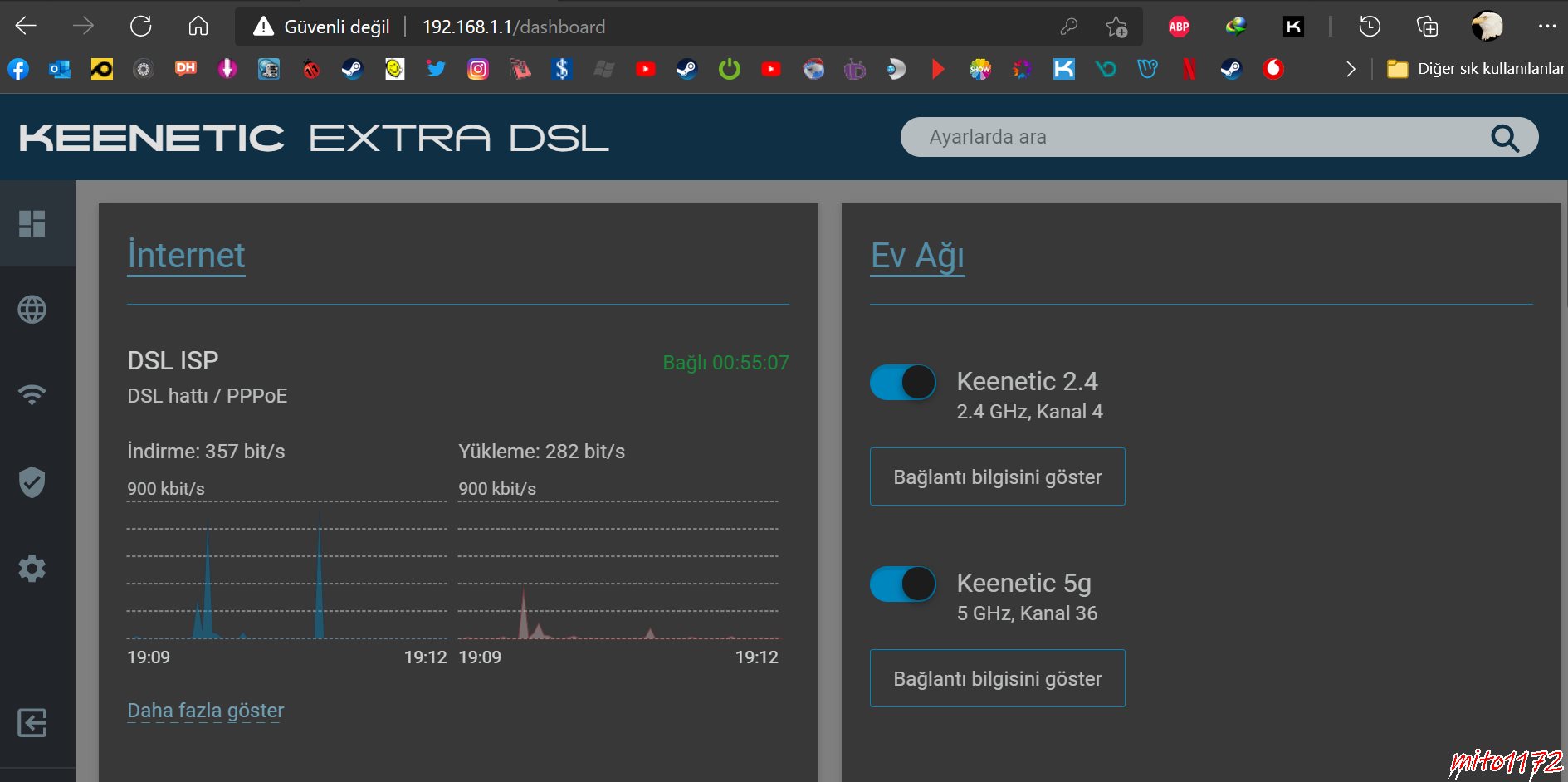Click the 'Bağlı 00:55:07' connection status
This screenshot has width=1568, height=782.
pyautogui.click(x=725, y=363)
